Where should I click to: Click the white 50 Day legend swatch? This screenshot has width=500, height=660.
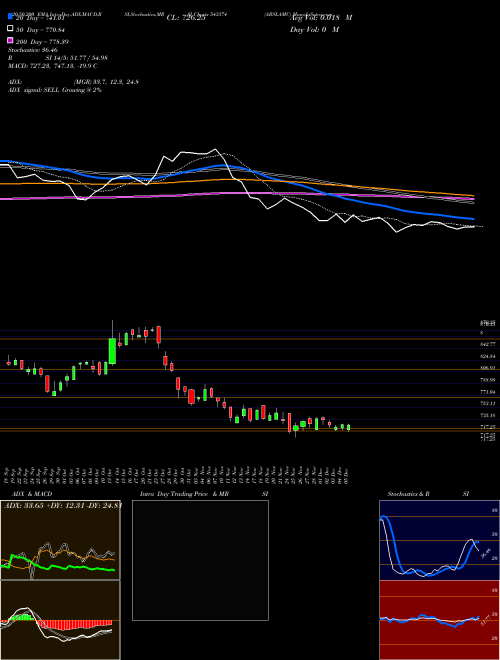tap(10, 29)
